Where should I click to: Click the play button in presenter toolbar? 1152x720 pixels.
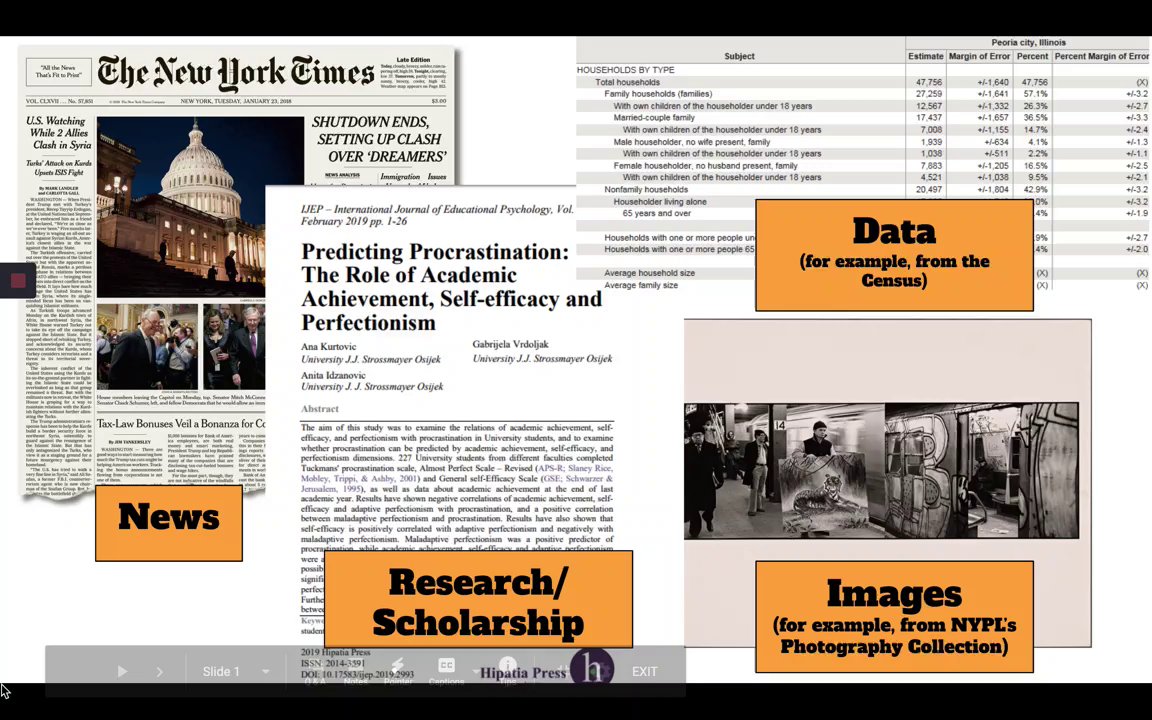point(123,671)
